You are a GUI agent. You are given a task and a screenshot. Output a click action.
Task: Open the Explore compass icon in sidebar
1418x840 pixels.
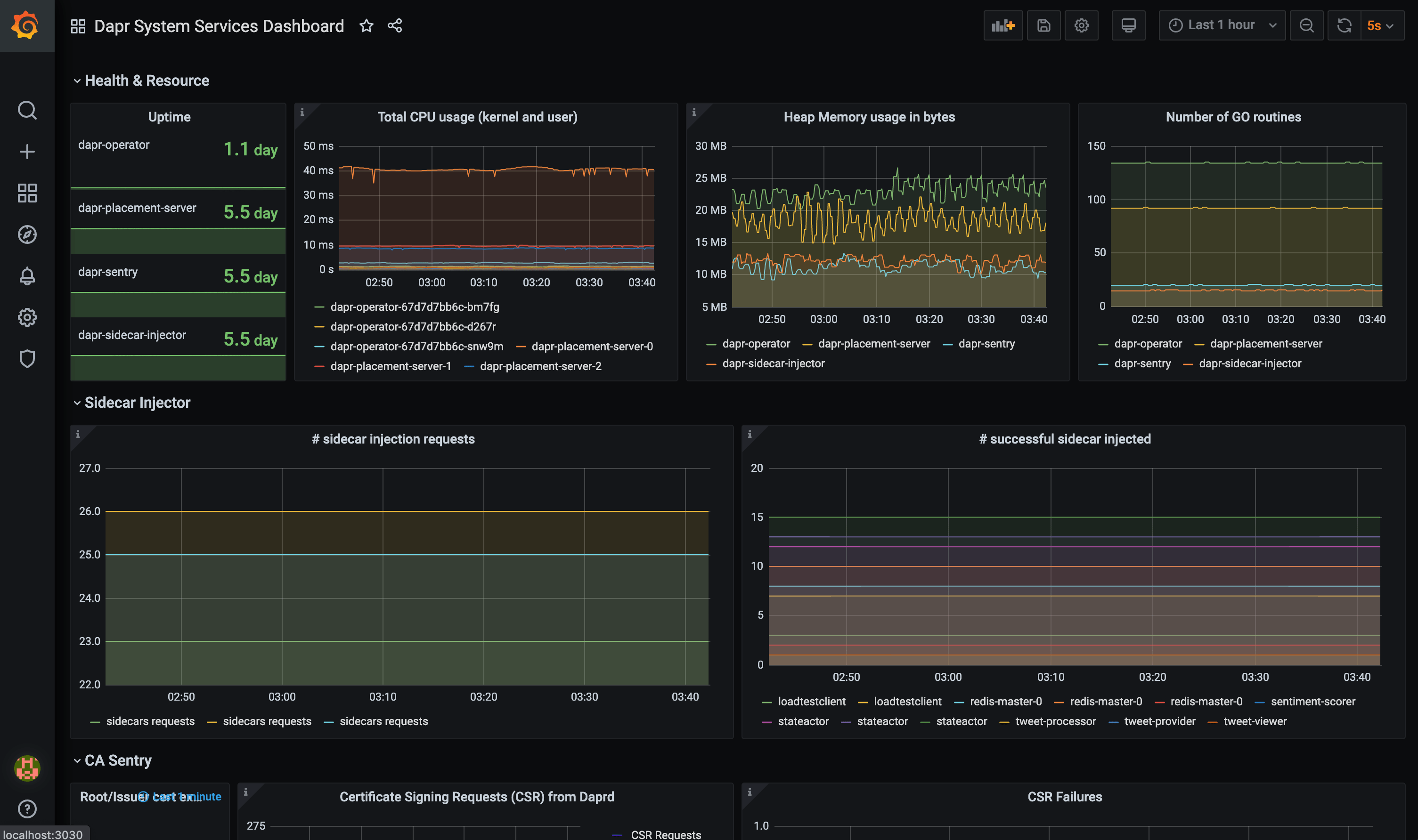(26, 234)
